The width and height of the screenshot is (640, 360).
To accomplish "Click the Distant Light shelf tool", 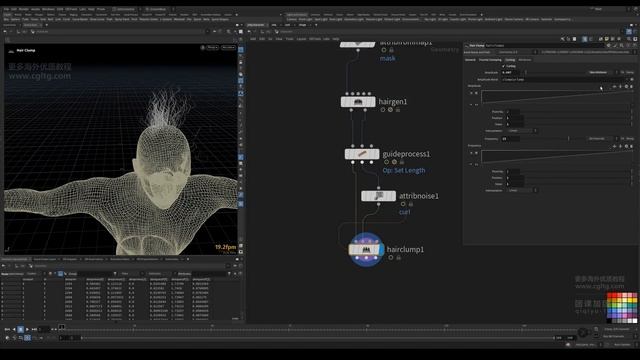I will coord(391,19).
